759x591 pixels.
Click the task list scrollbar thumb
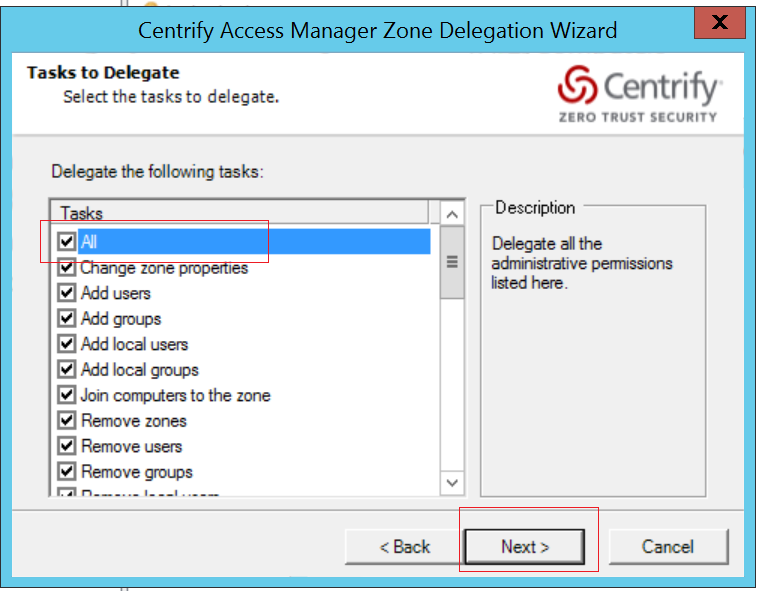[x=452, y=262]
